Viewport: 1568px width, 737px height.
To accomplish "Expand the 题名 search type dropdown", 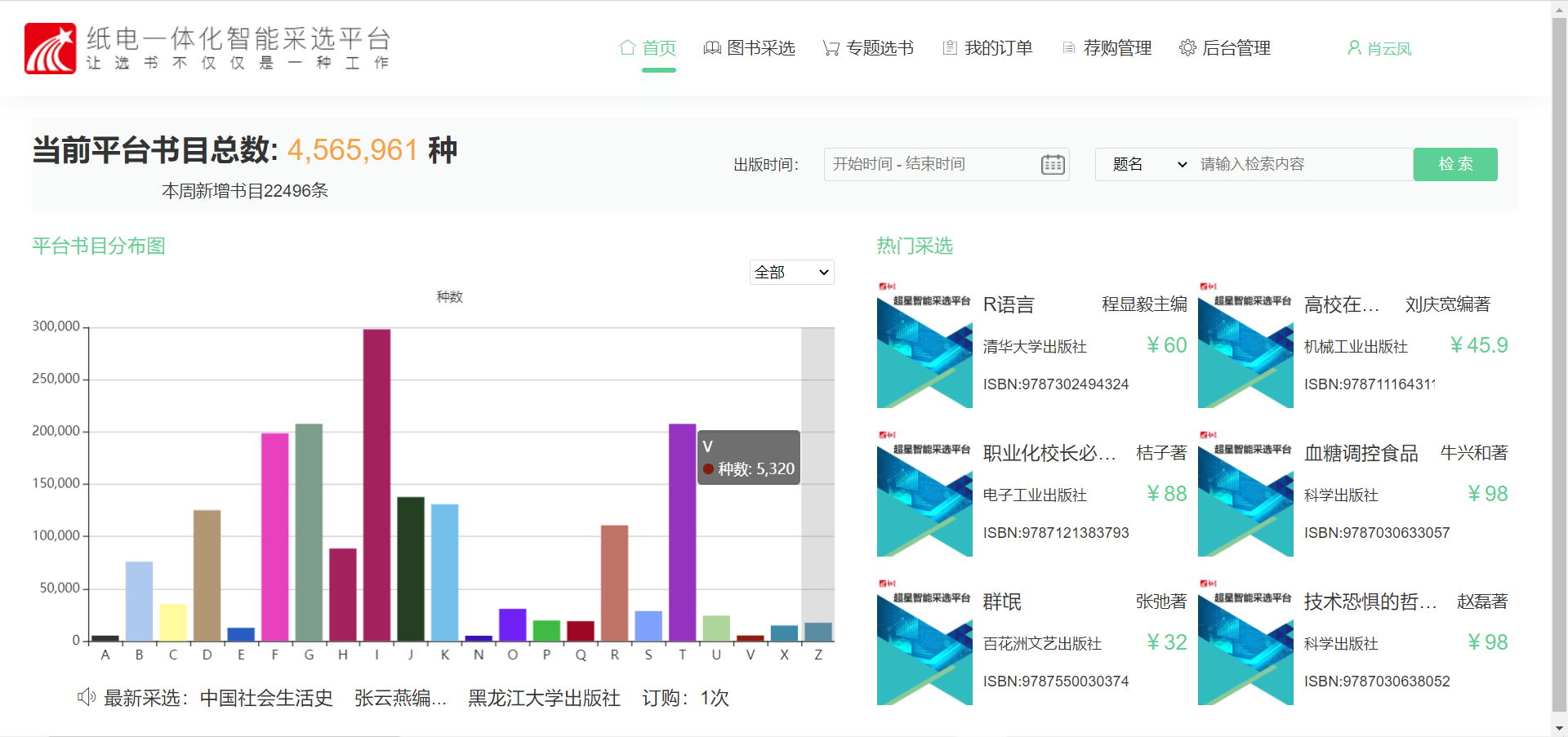I will 1148,165.
